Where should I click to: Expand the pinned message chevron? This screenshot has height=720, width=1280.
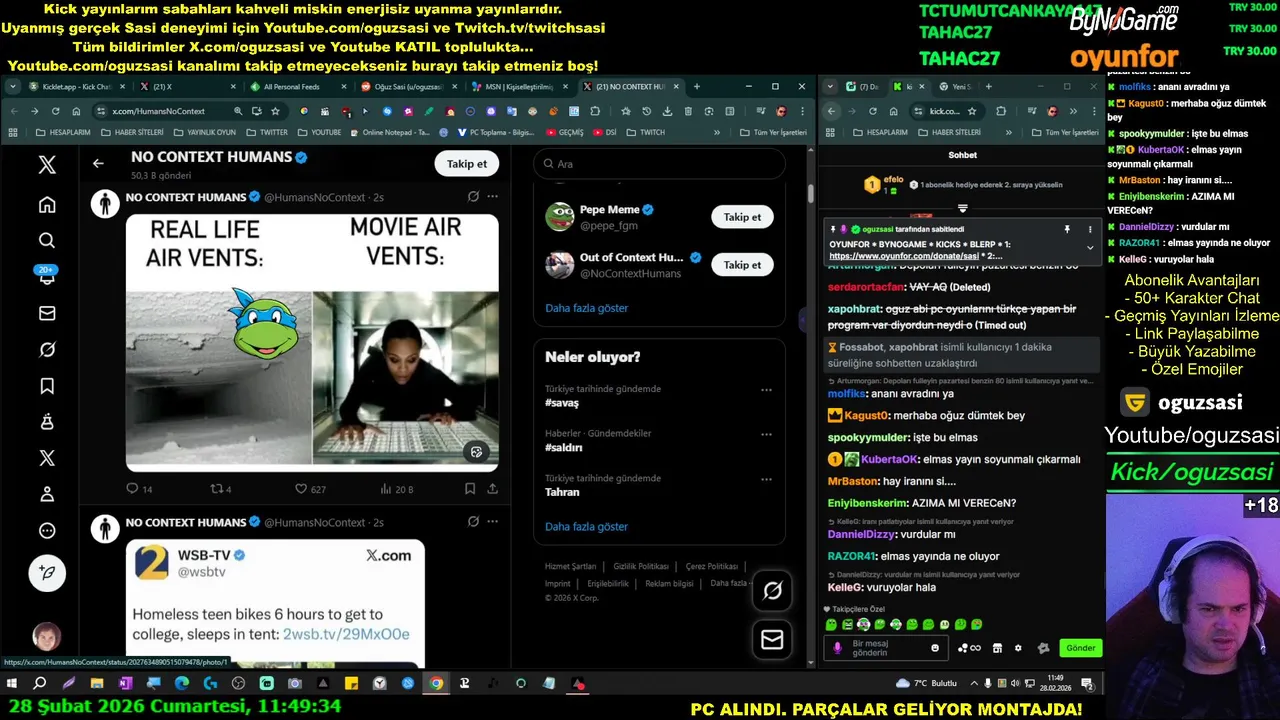1090,247
